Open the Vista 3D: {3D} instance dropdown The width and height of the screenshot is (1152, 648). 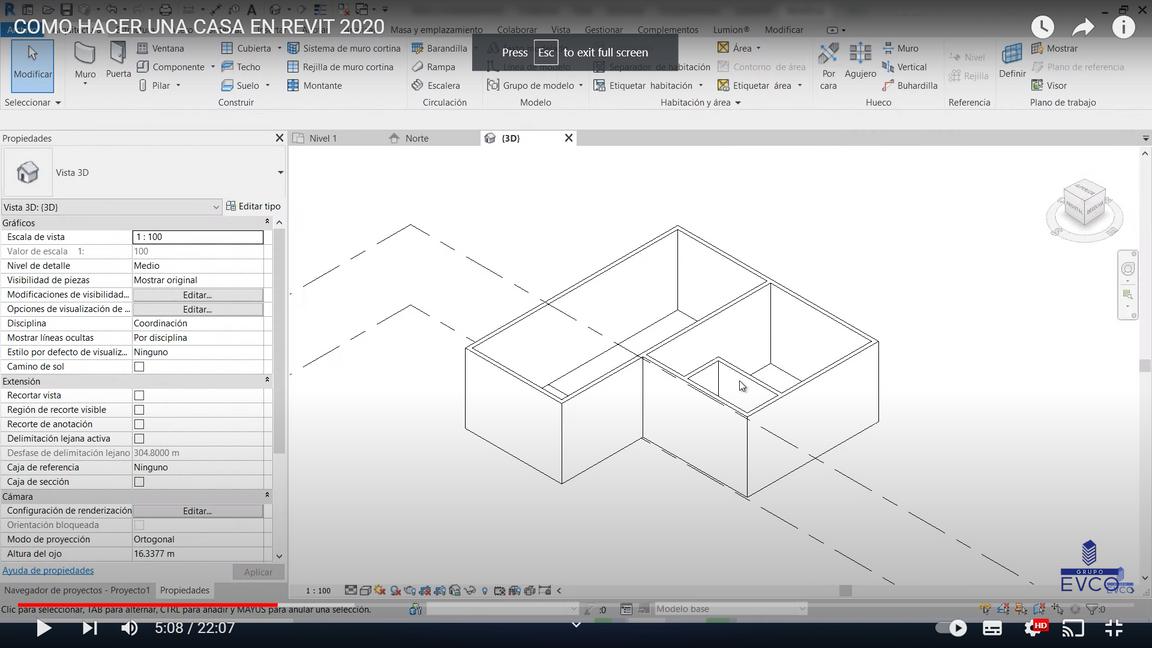216,207
